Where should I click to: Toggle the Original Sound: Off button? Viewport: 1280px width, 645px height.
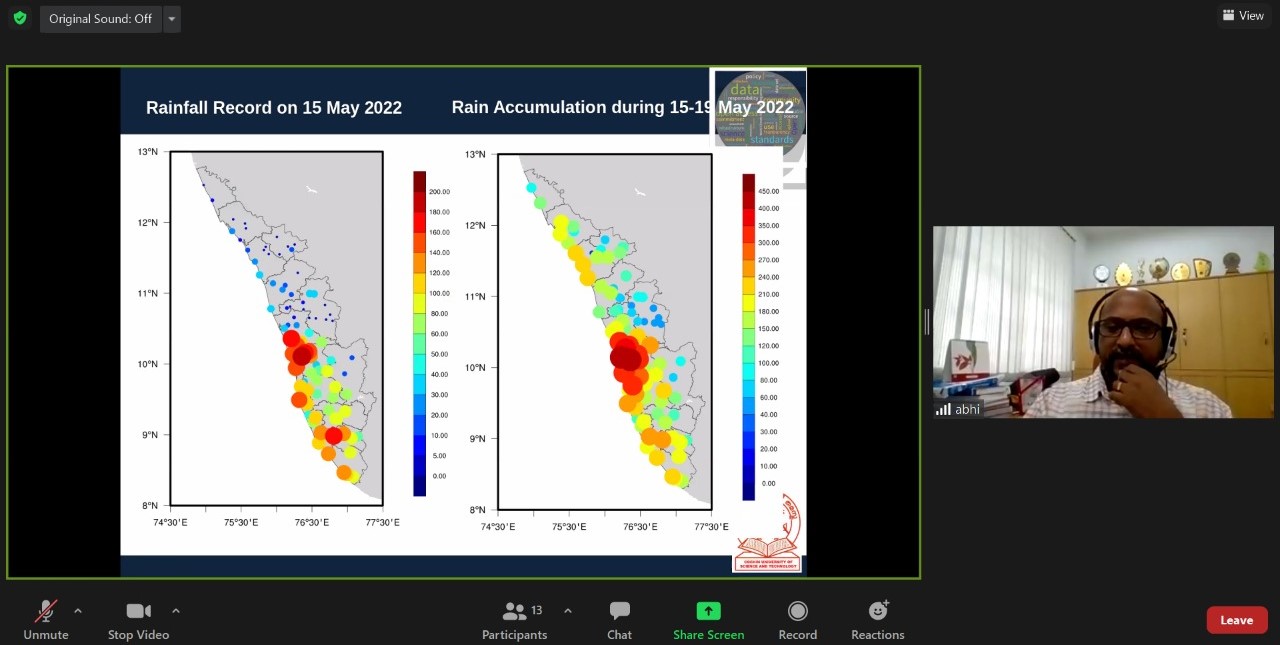click(100, 19)
